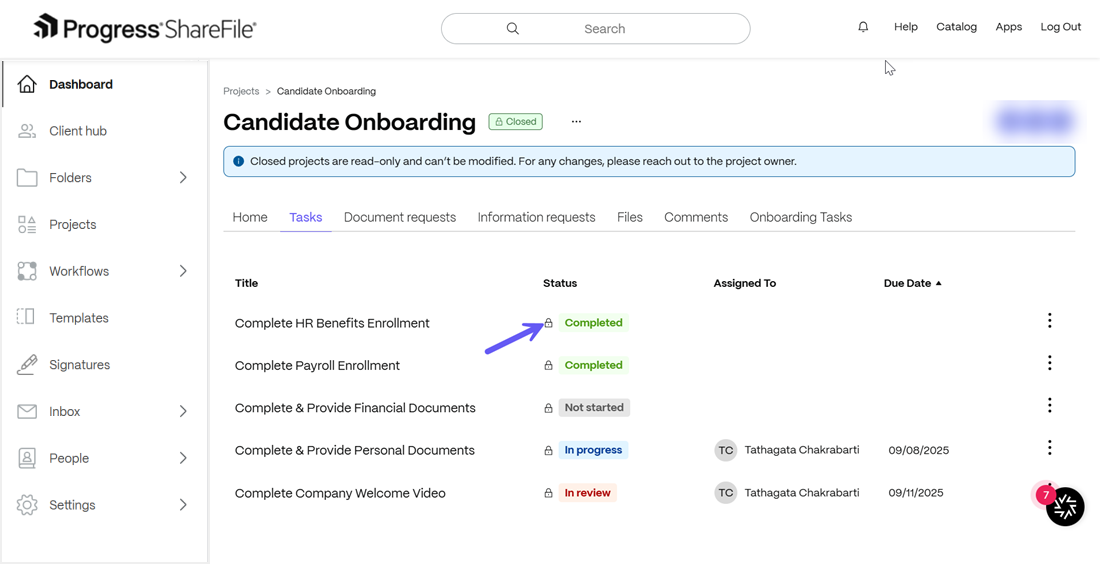Viewport: 1100px width, 564px height.
Task: Expand the Folders sidebar chevron
Action: 183,177
